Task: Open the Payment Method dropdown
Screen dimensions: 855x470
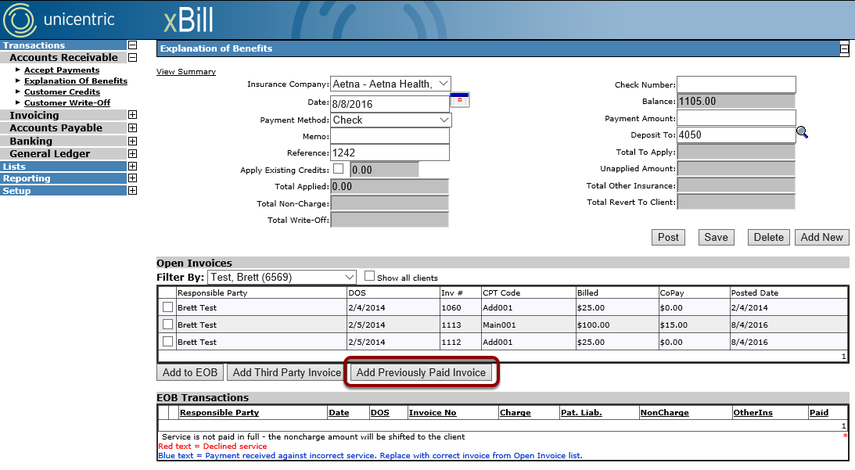Action: click(390, 120)
